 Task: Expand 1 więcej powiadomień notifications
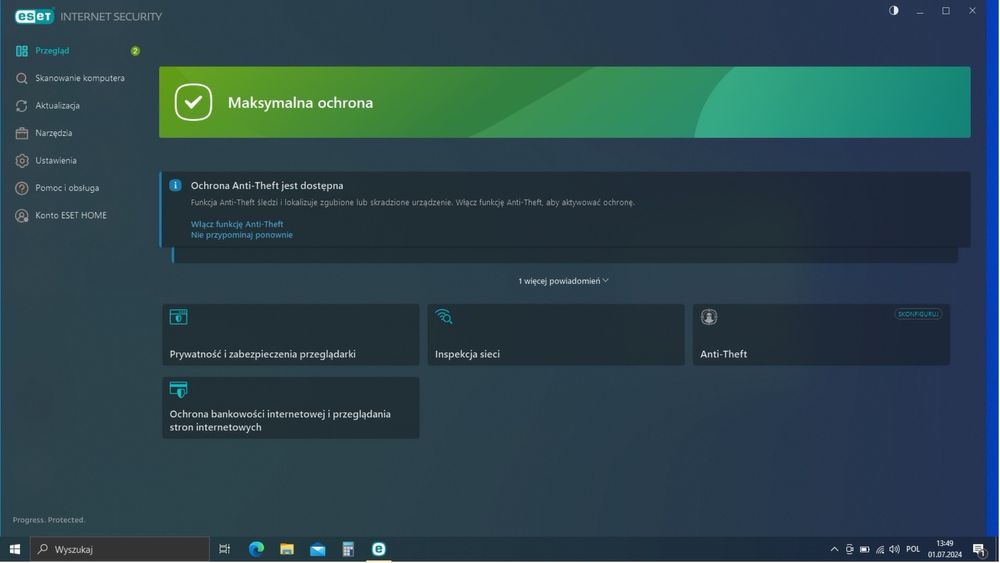[563, 281]
